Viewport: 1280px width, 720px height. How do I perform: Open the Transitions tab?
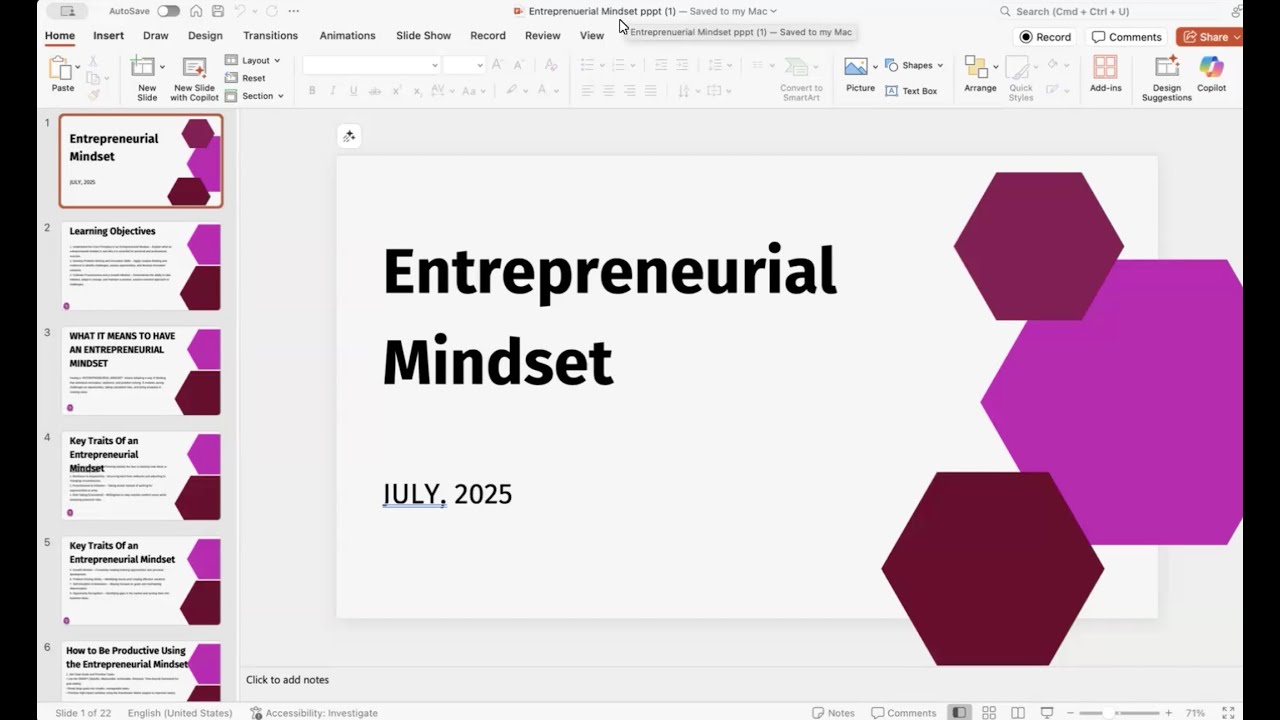270,35
